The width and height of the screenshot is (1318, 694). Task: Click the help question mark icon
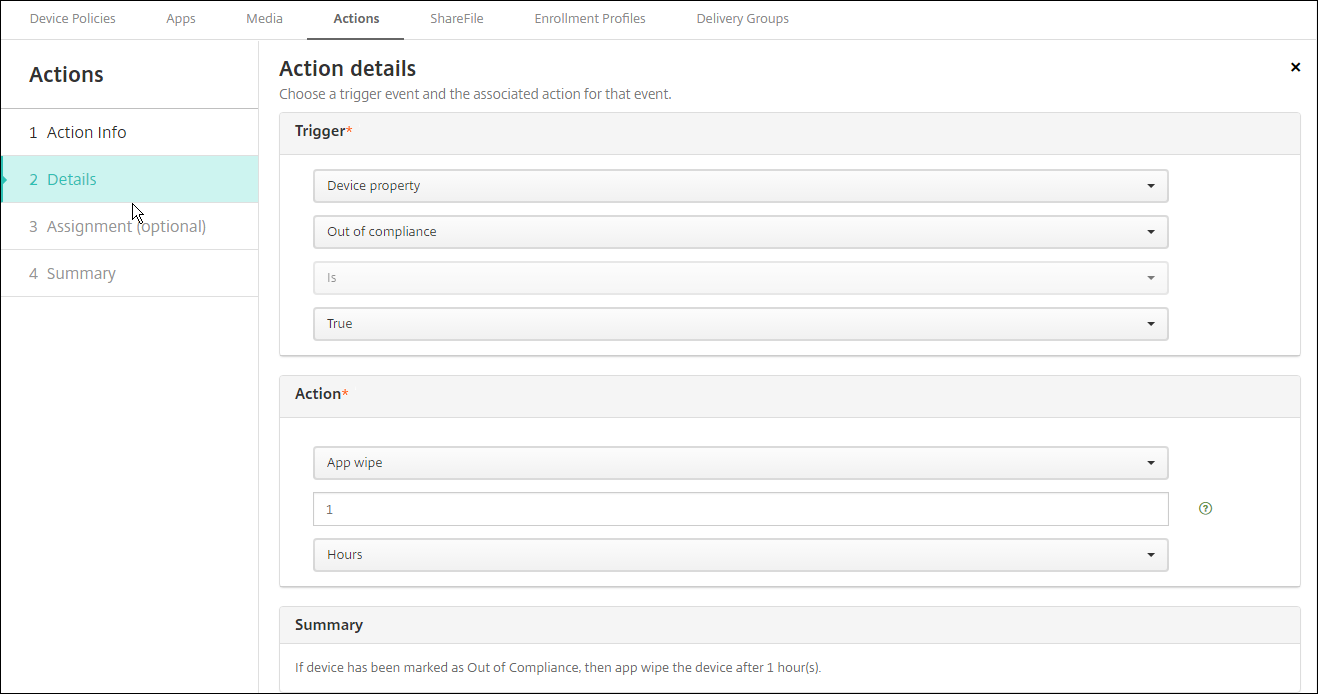click(1205, 509)
